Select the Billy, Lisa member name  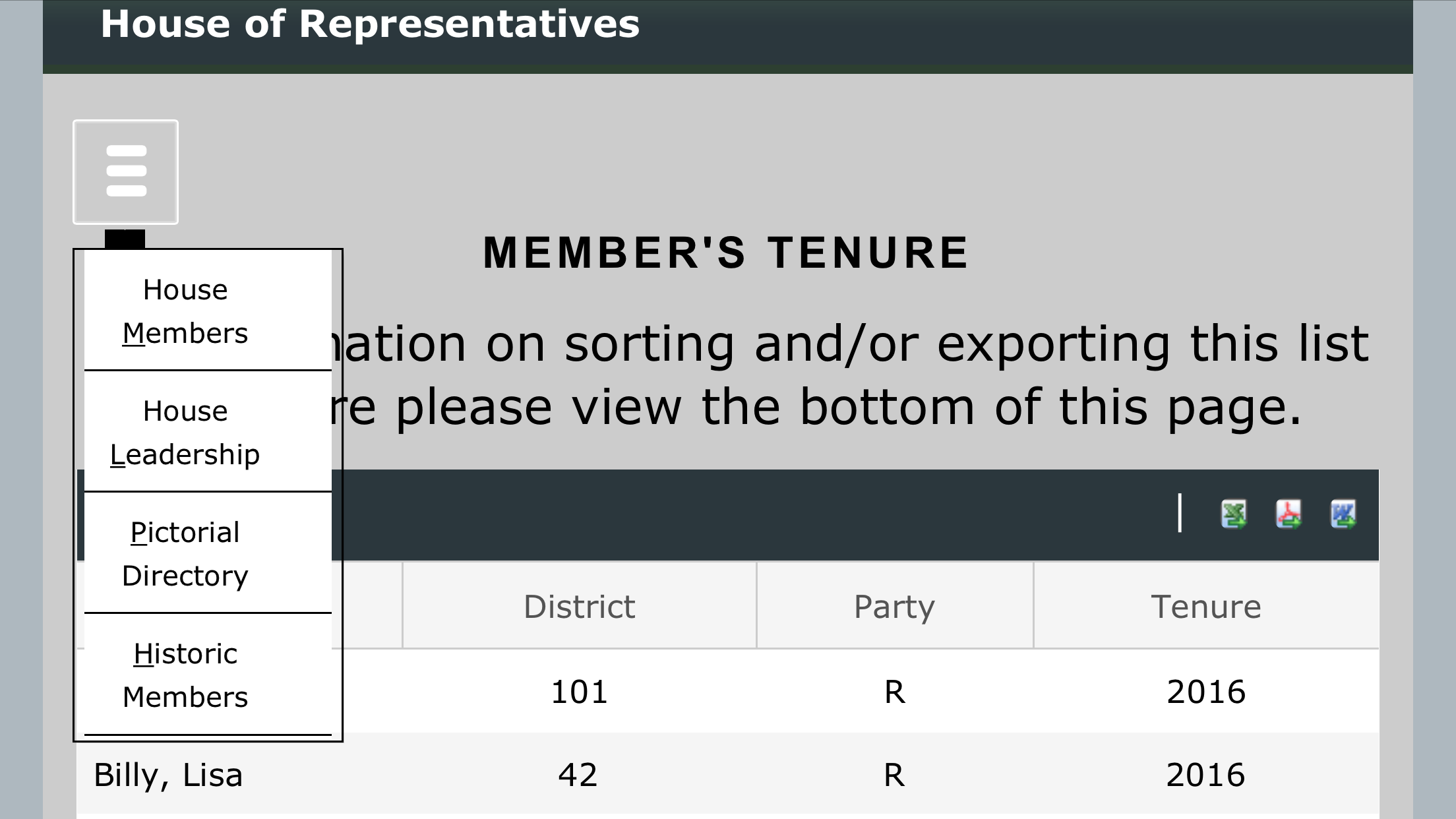(x=168, y=775)
